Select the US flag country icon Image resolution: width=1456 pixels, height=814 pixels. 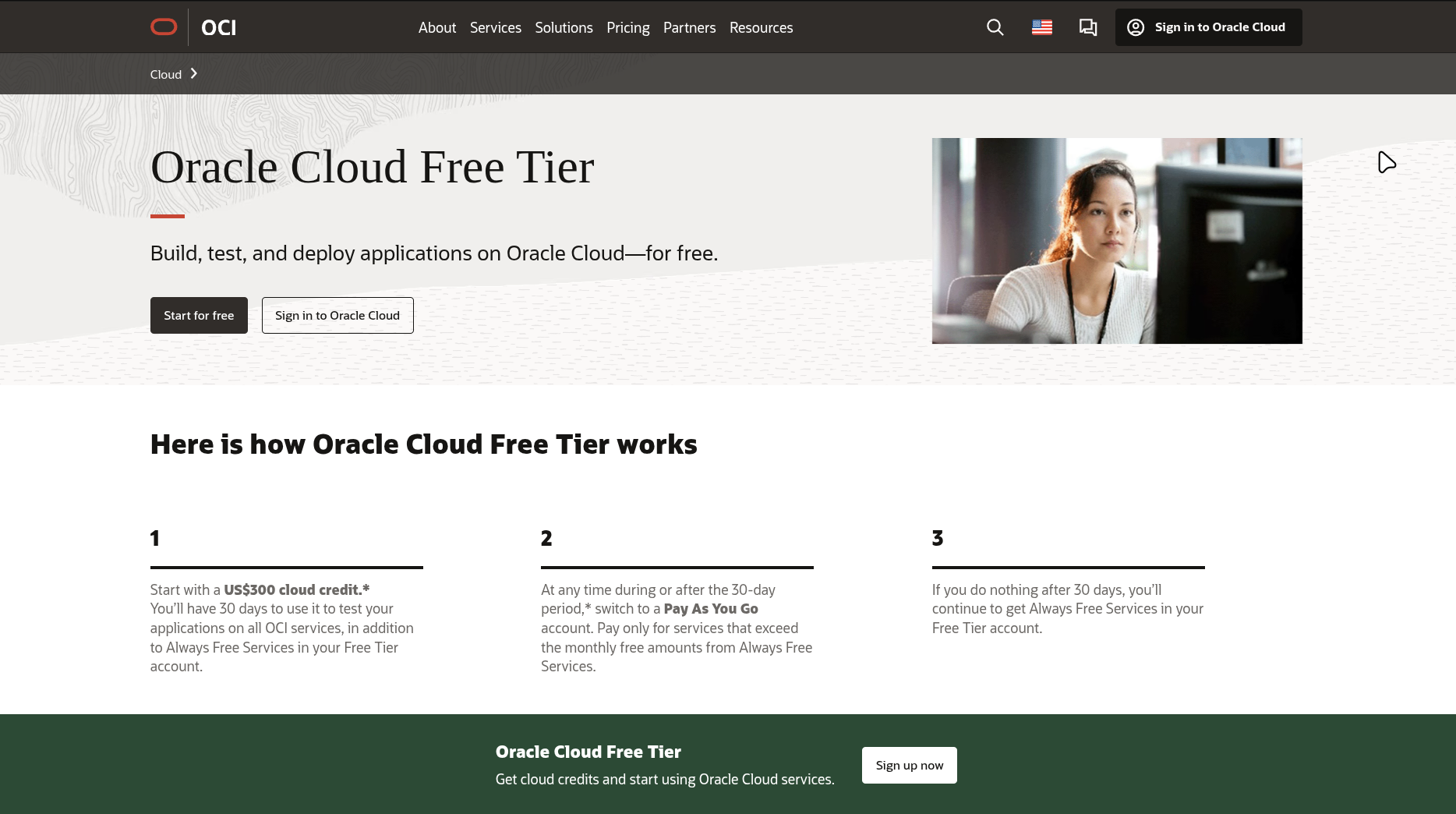(1041, 27)
